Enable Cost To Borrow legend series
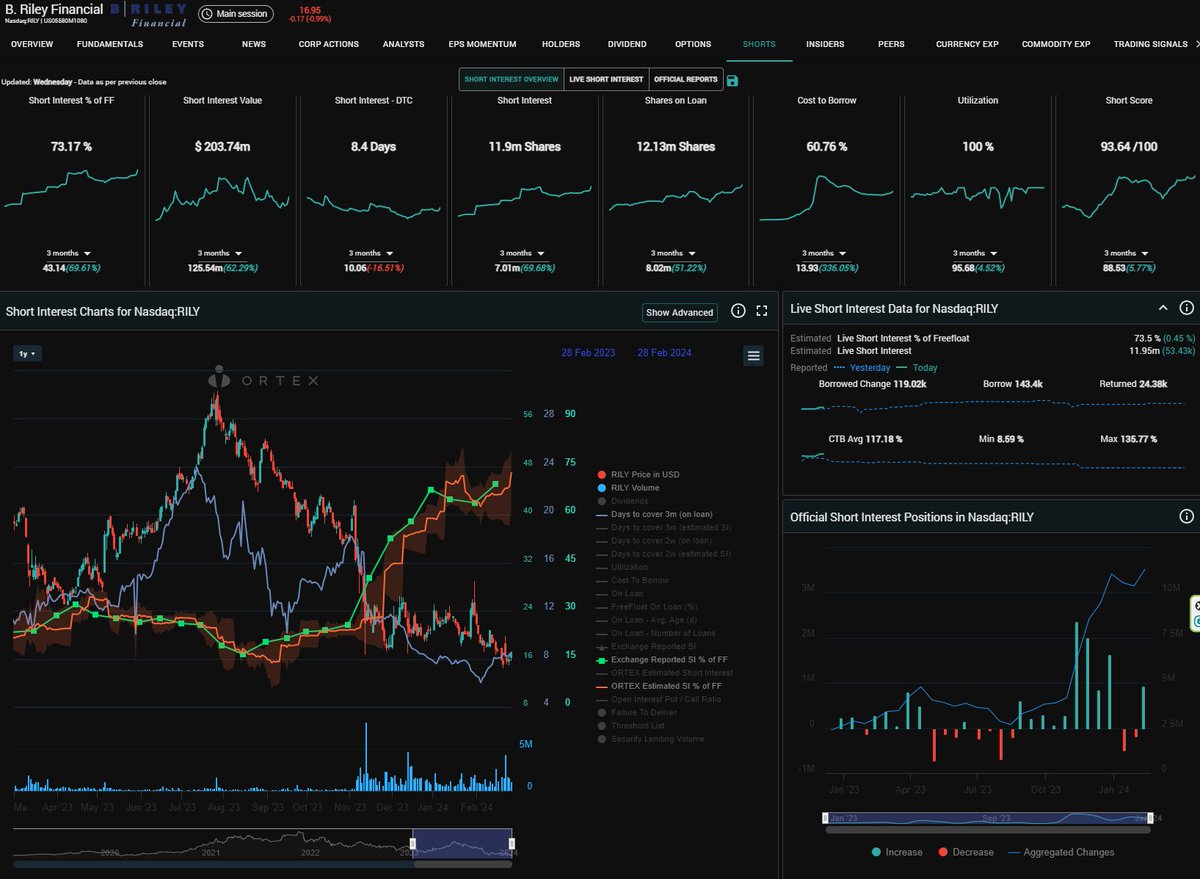The width and height of the screenshot is (1200, 879). [633, 580]
